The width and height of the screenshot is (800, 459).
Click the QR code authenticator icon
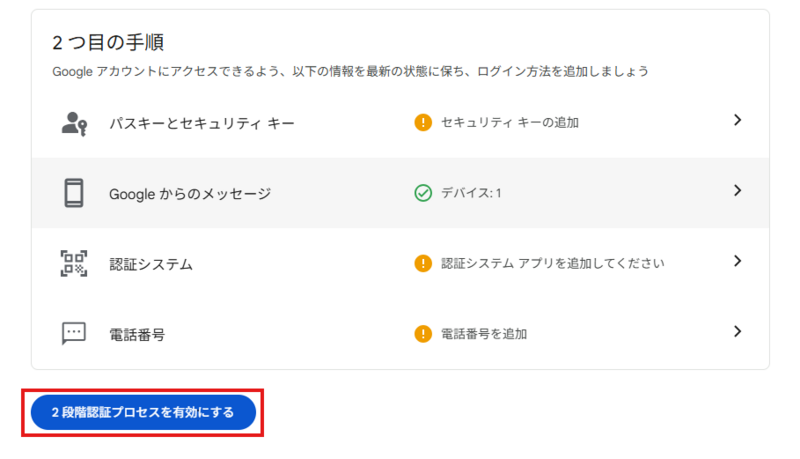(x=74, y=264)
